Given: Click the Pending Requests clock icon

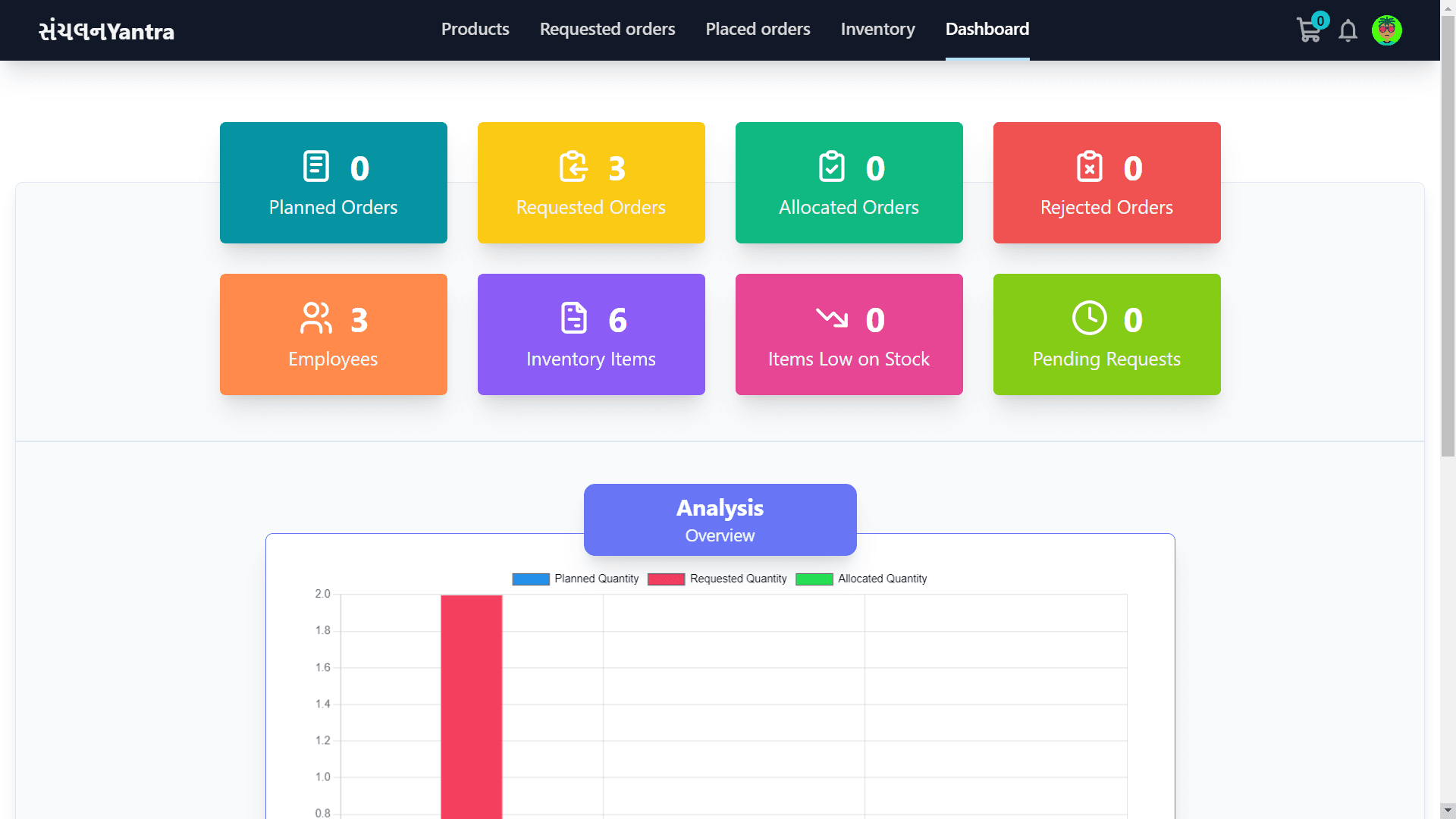Looking at the screenshot, I should (x=1087, y=318).
